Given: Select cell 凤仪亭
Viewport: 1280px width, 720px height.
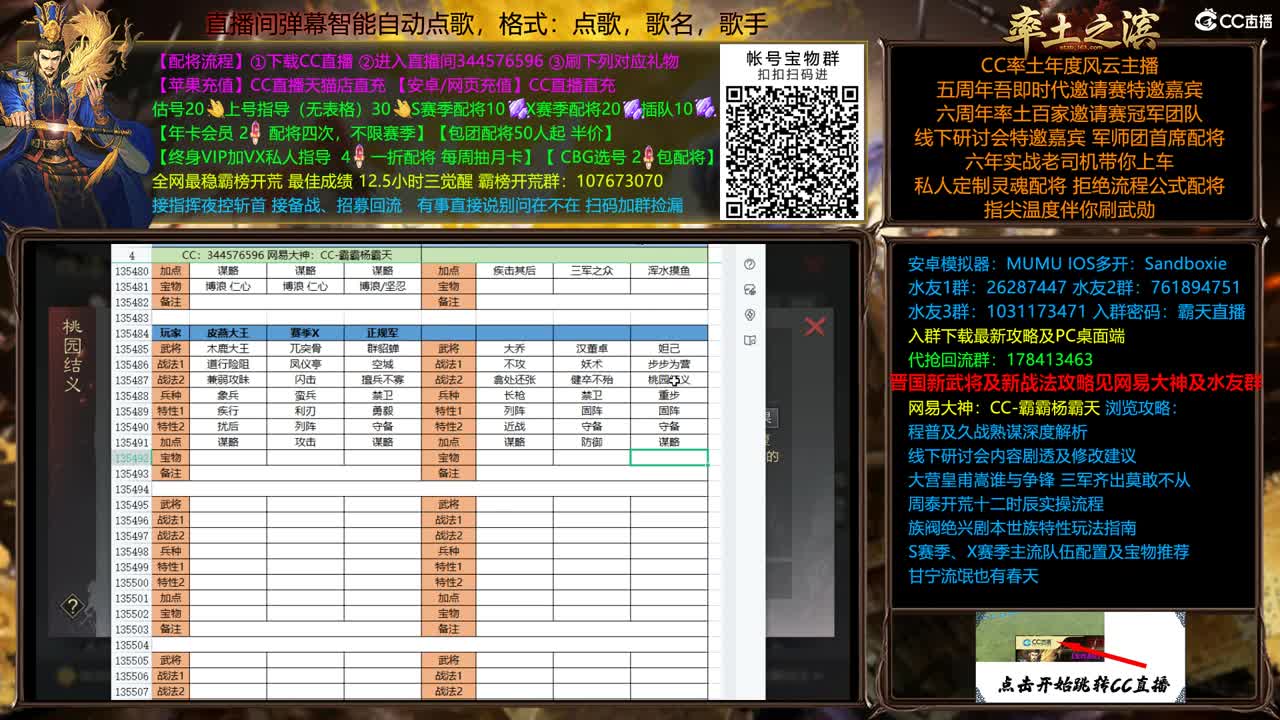Looking at the screenshot, I should 305,364.
